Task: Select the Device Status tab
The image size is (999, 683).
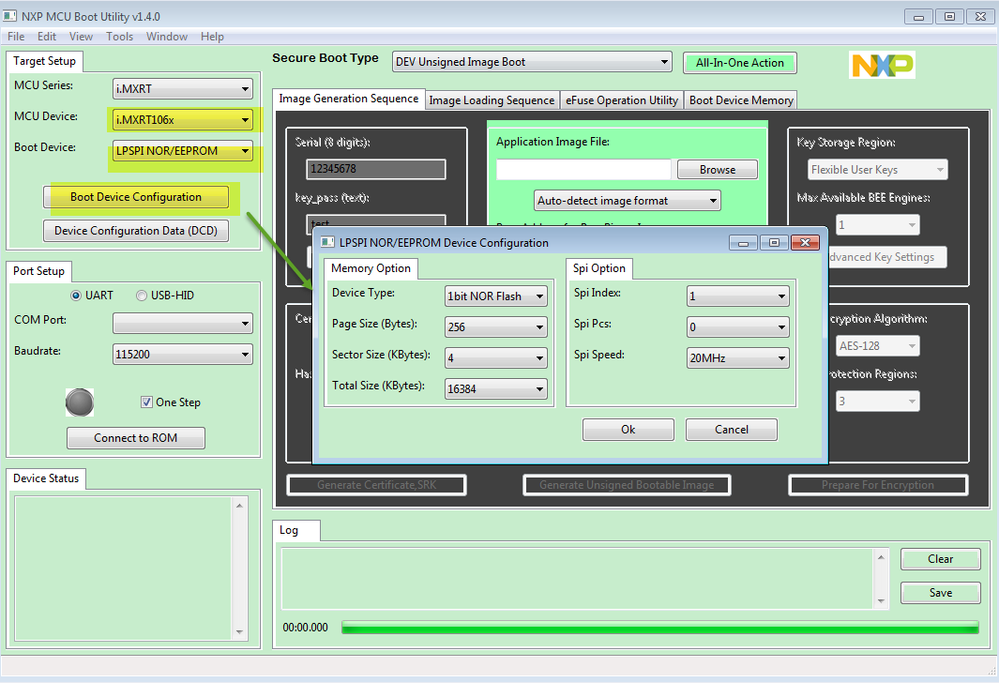Action: tap(46, 478)
